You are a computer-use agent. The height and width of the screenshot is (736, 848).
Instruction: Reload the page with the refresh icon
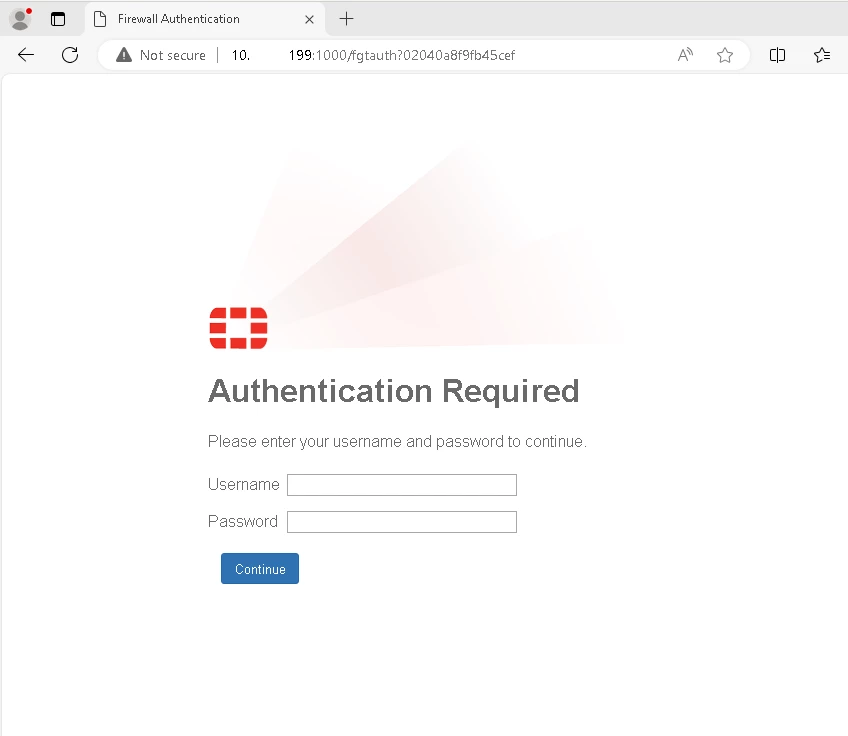[x=70, y=55]
